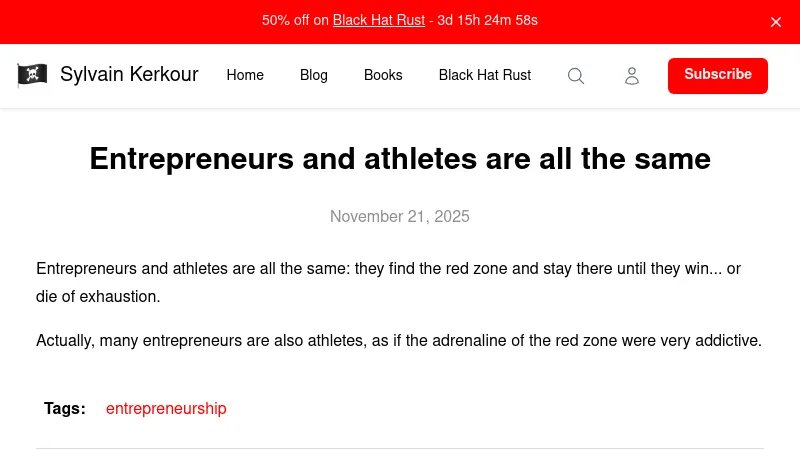The width and height of the screenshot is (800, 450).
Task: Click the user account icon
Action: pos(632,76)
